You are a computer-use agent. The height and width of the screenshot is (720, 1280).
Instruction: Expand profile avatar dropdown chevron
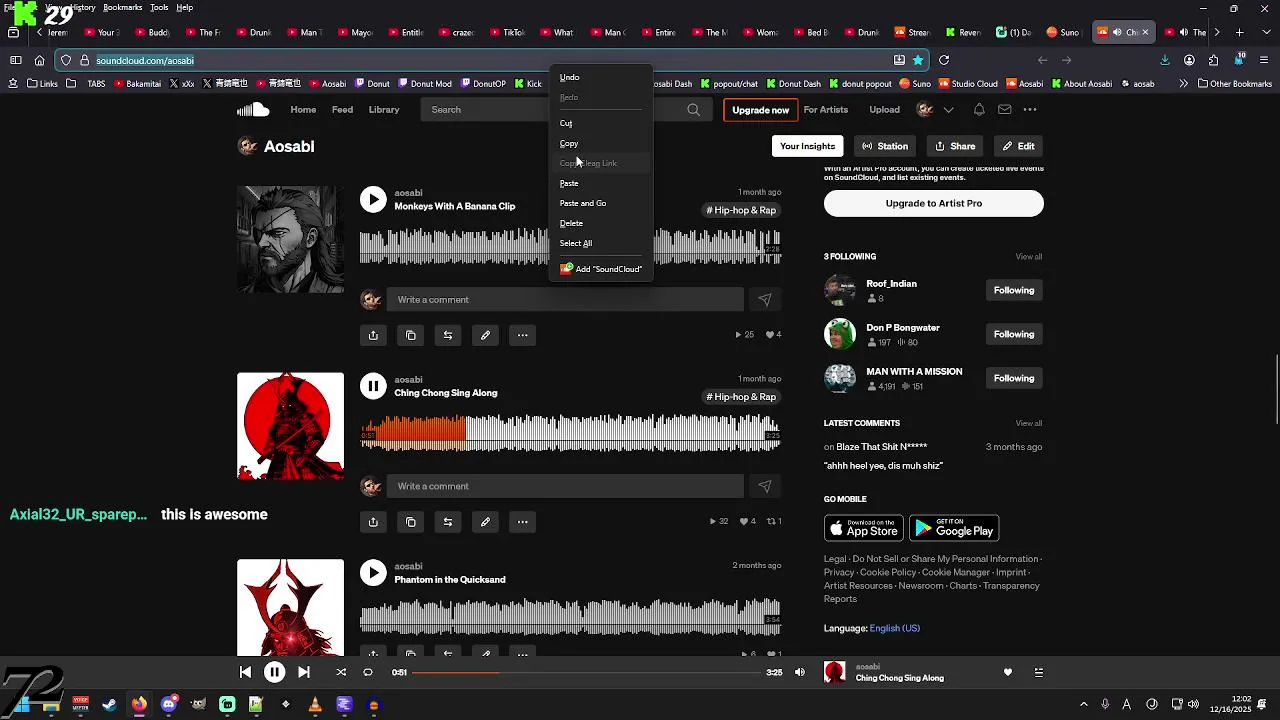(948, 109)
